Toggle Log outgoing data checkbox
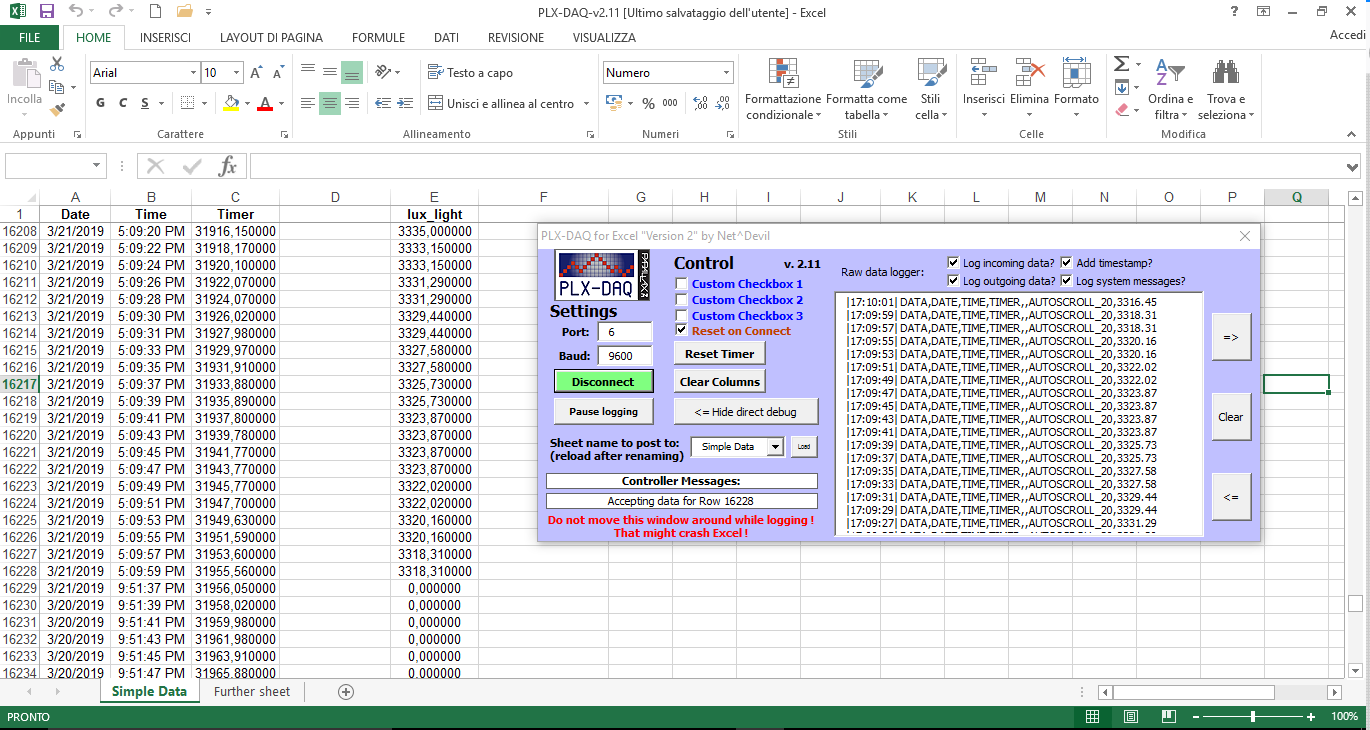Viewport: 1370px width, 730px height. [953, 281]
